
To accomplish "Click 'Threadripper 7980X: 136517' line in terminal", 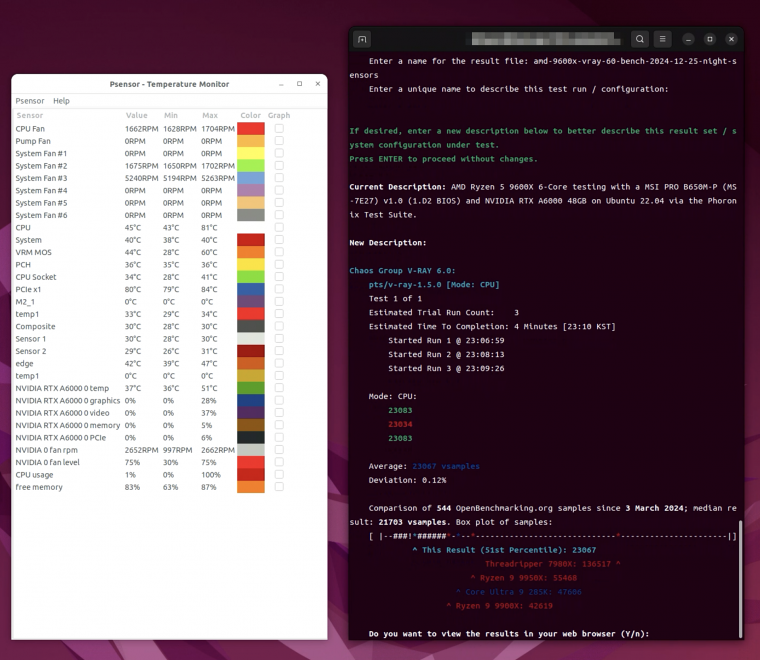I will point(552,564).
